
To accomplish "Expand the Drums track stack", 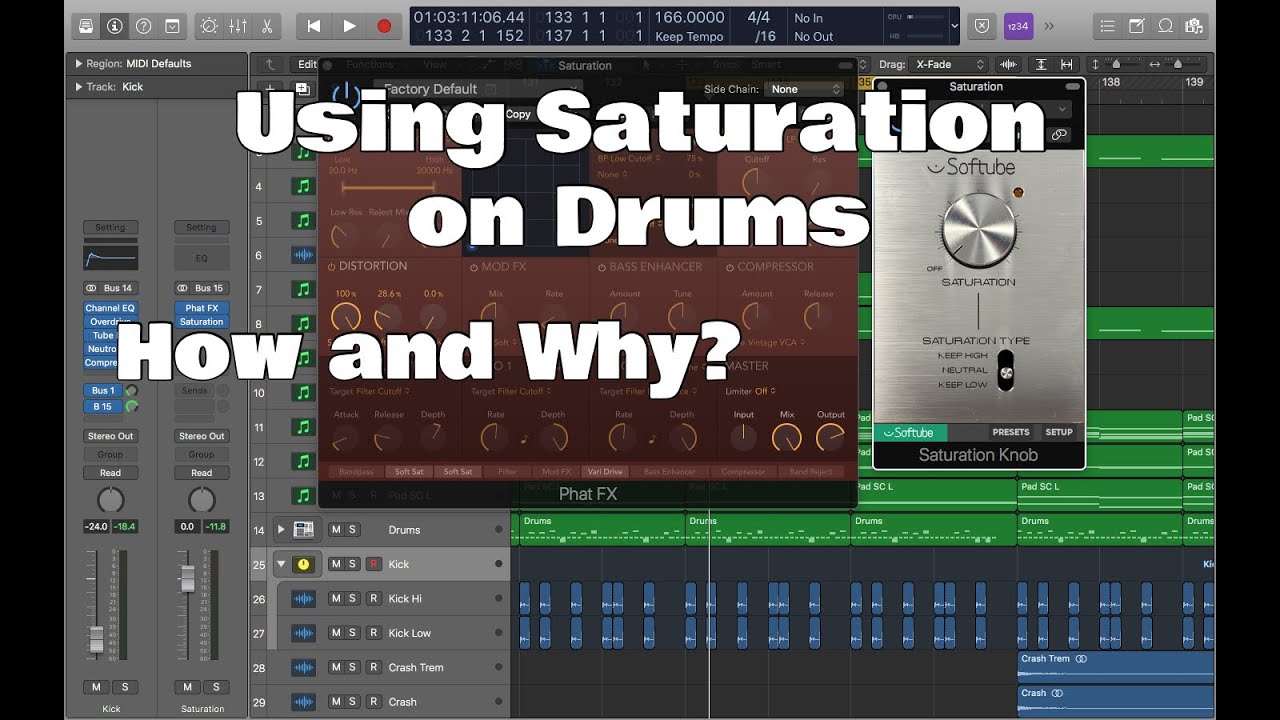I will tap(281, 530).
